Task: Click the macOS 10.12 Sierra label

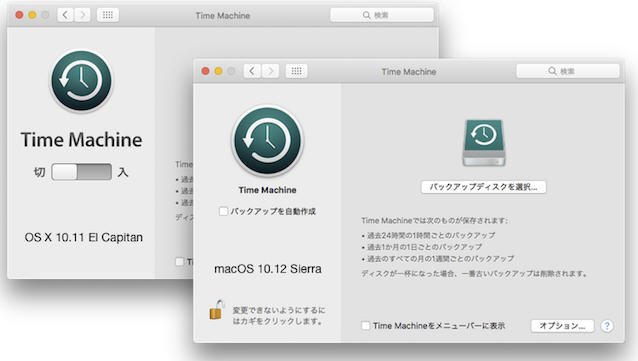Action: (x=268, y=269)
